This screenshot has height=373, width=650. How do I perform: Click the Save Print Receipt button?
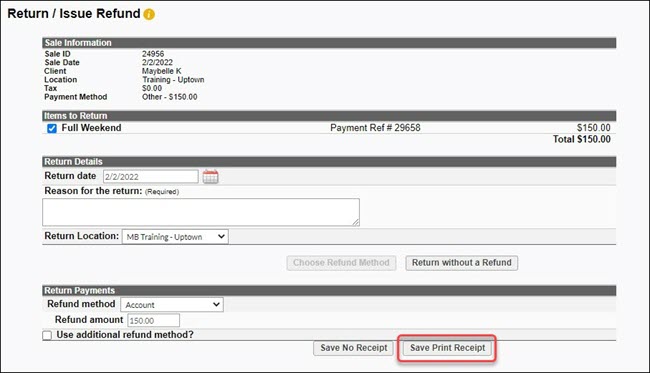[x=447, y=348]
